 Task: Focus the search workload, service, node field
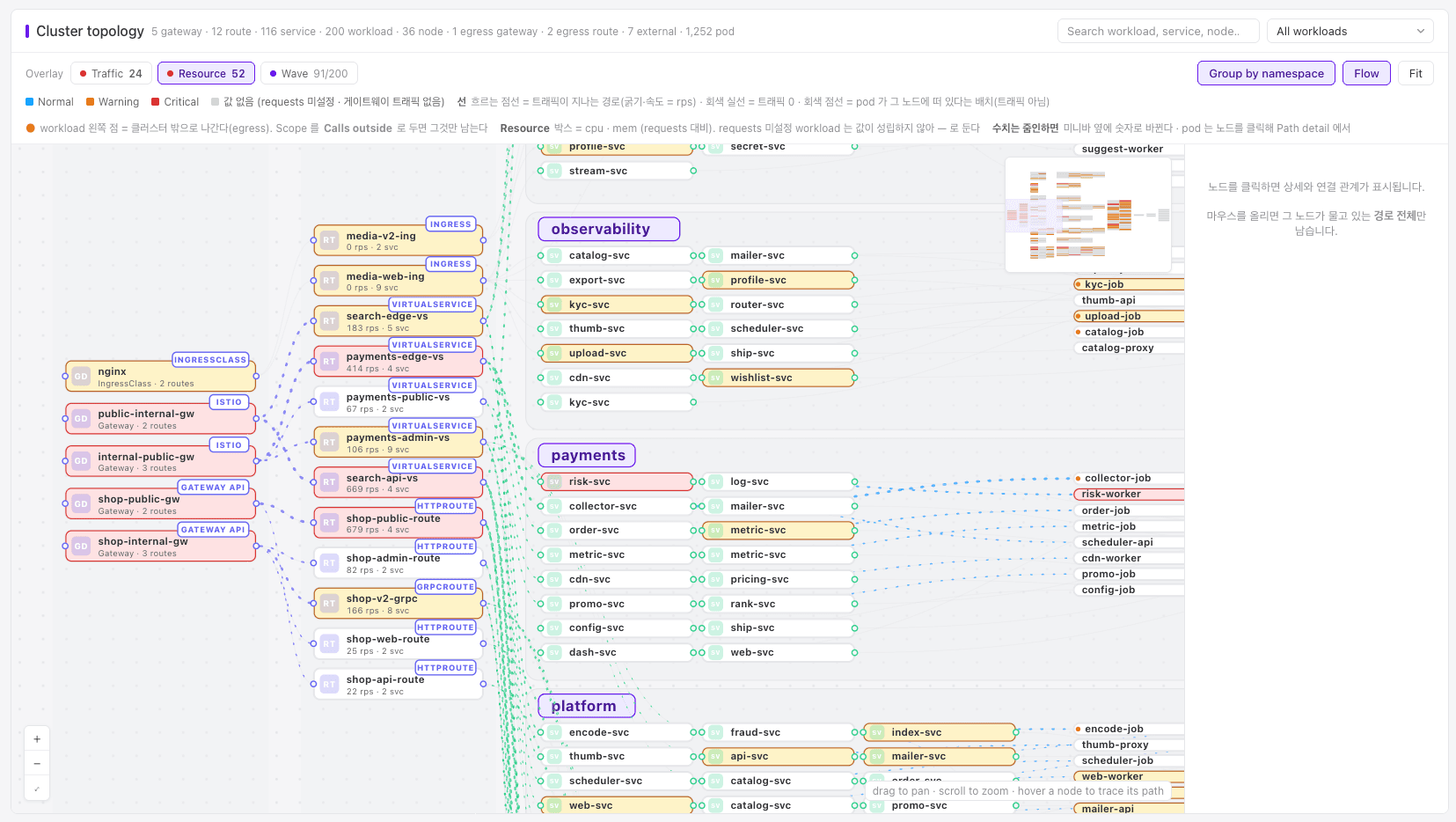click(1158, 32)
